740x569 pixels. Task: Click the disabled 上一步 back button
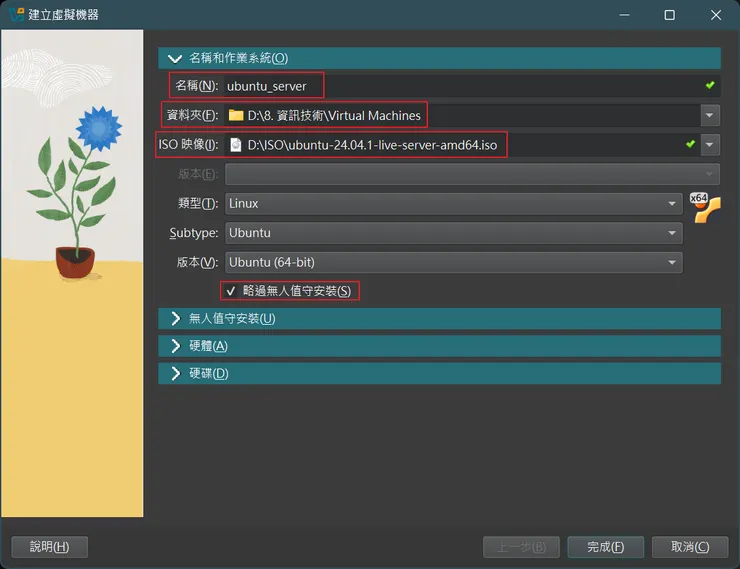click(x=521, y=547)
